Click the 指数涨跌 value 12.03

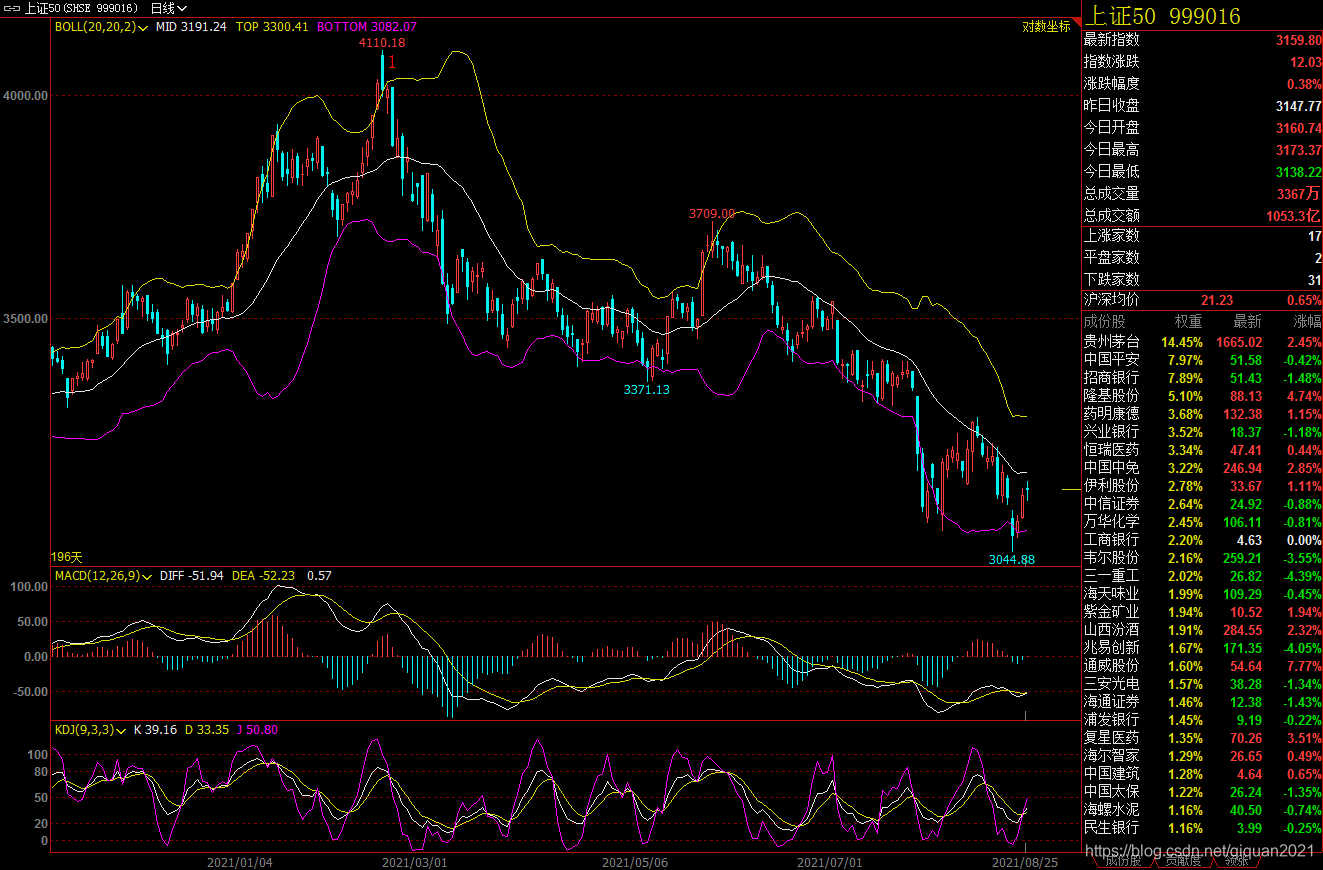click(1305, 62)
